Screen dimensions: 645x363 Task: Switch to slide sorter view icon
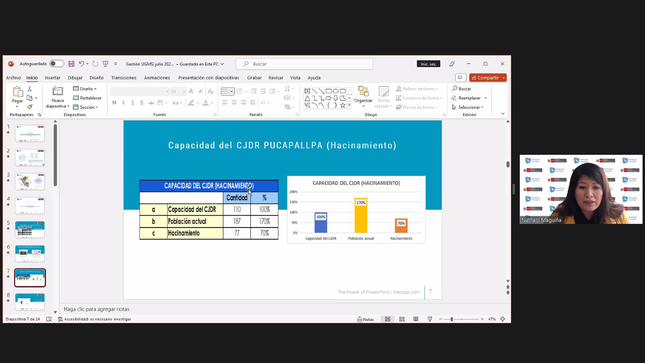coord(402,319)
